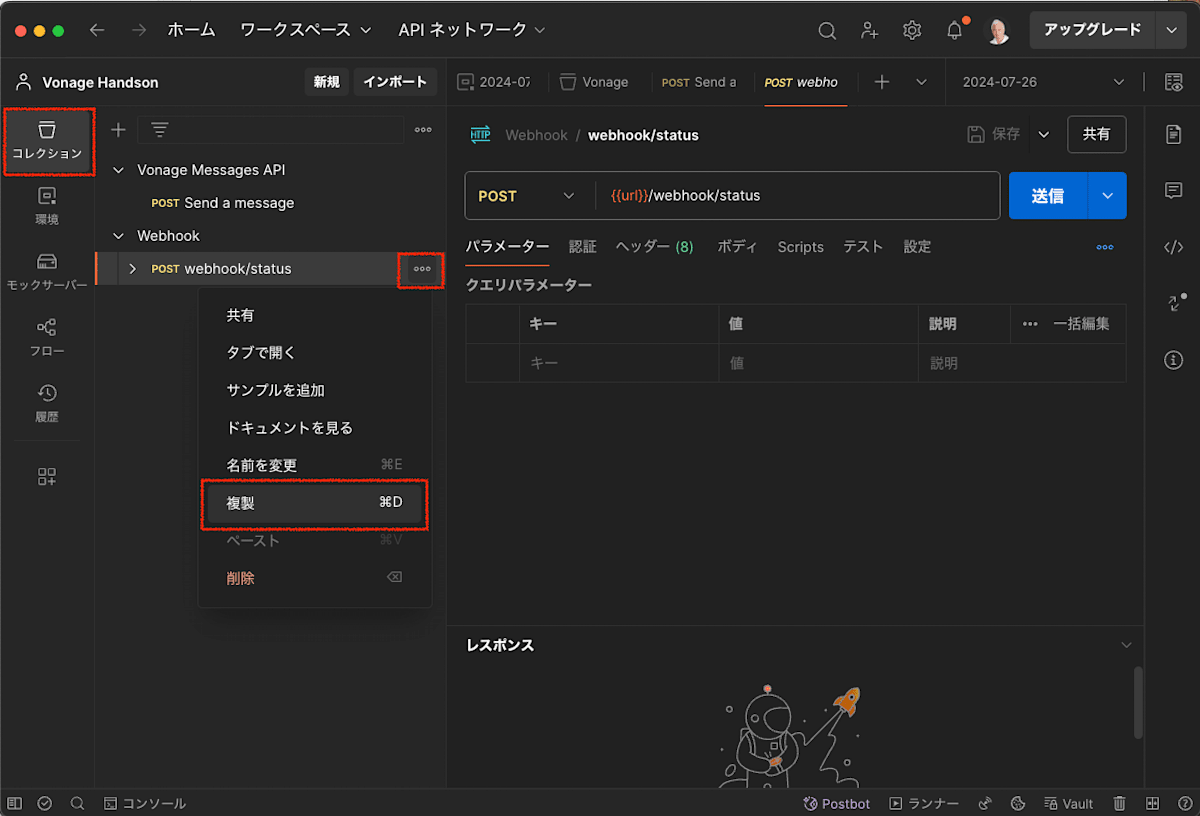Select 名前を変更 in the context menu
This screenshot has height=816, width=1200.
[315, 465]
